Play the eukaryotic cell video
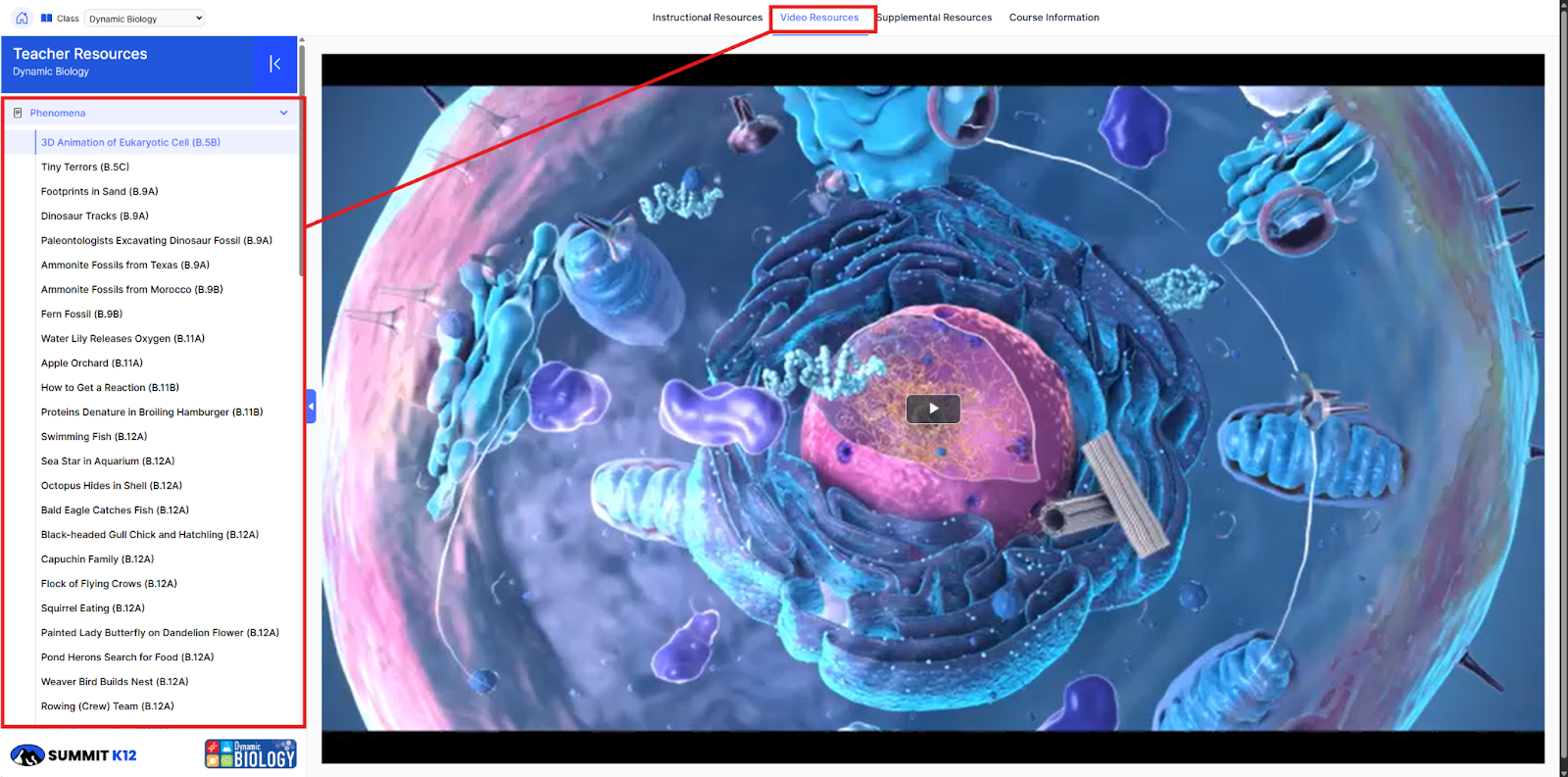The image size is (1568, 777). pos(933,409)
